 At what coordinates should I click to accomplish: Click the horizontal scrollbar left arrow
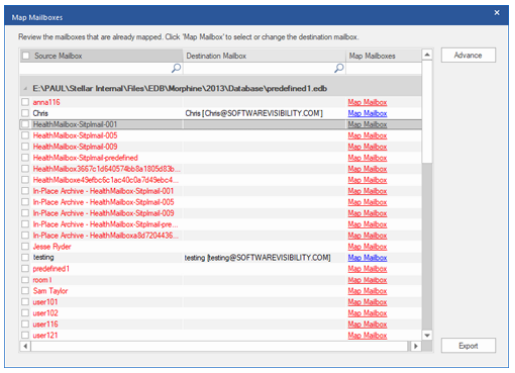pyautogui.click(x=25, y=346)
